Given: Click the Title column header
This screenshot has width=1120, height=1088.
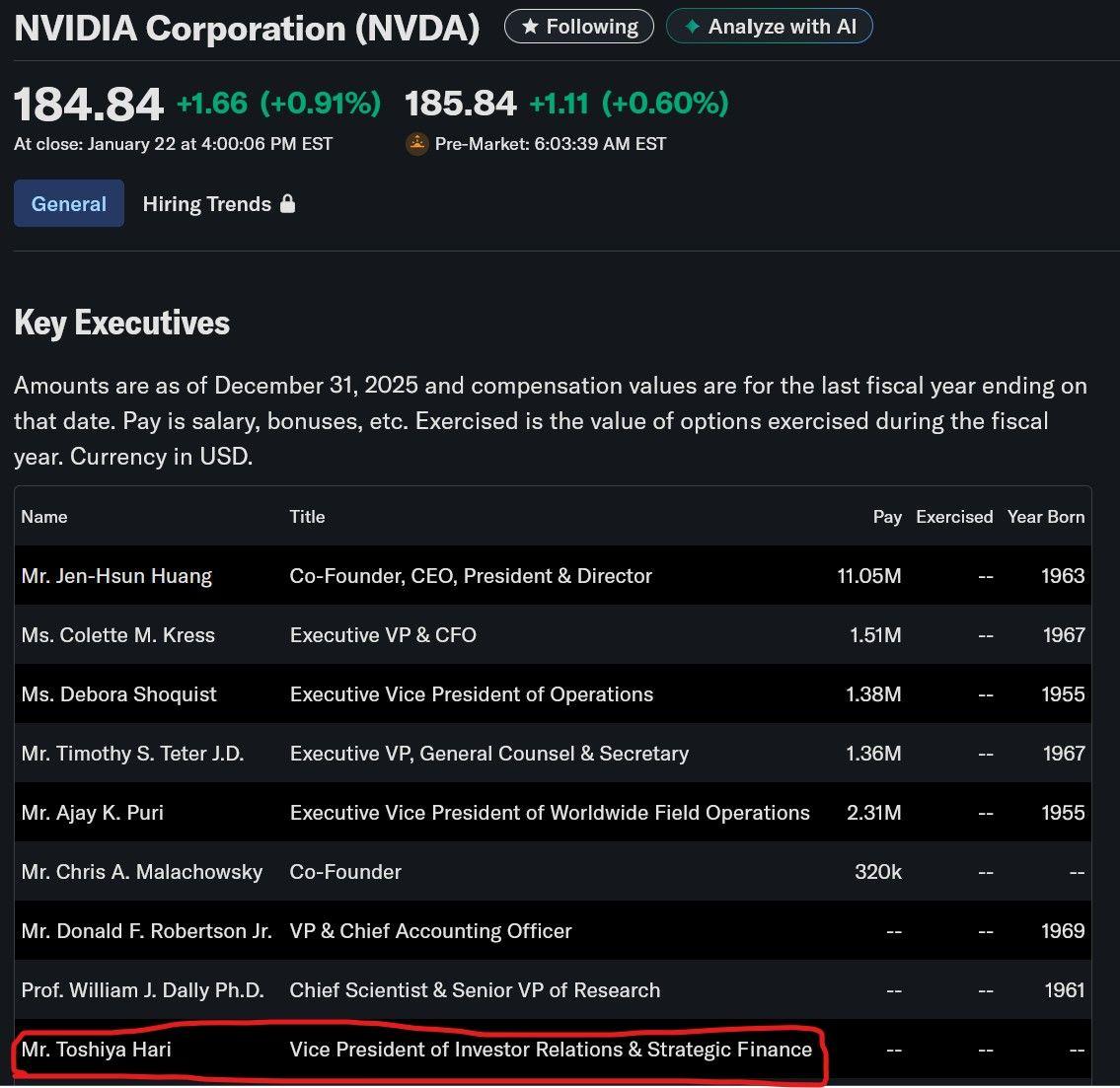Looking at the screenshot, I should coord(307,517).
